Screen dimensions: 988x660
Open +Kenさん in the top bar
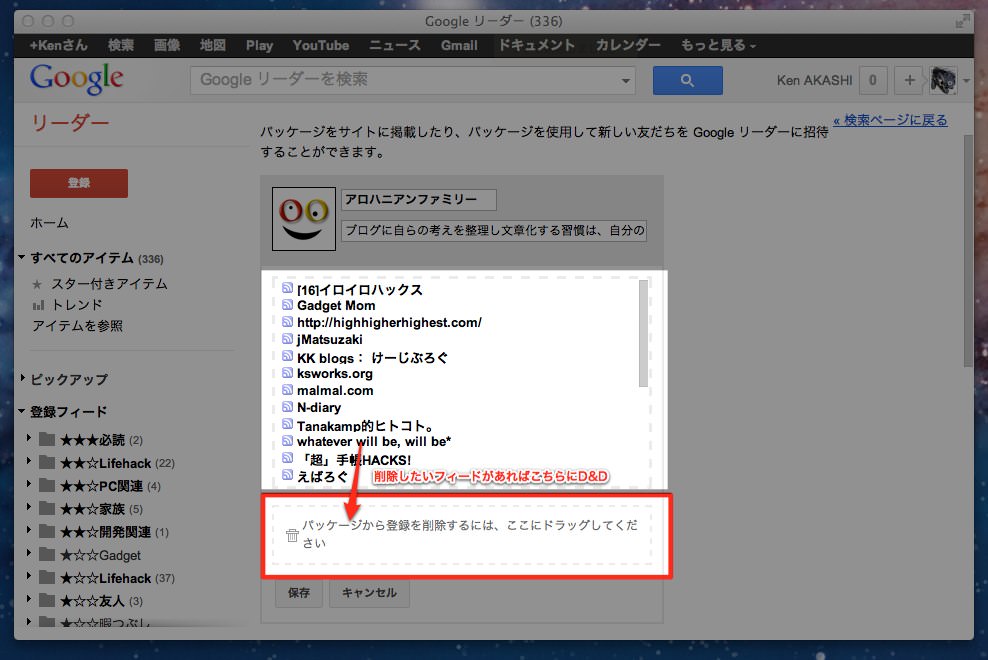coord(59,45)
